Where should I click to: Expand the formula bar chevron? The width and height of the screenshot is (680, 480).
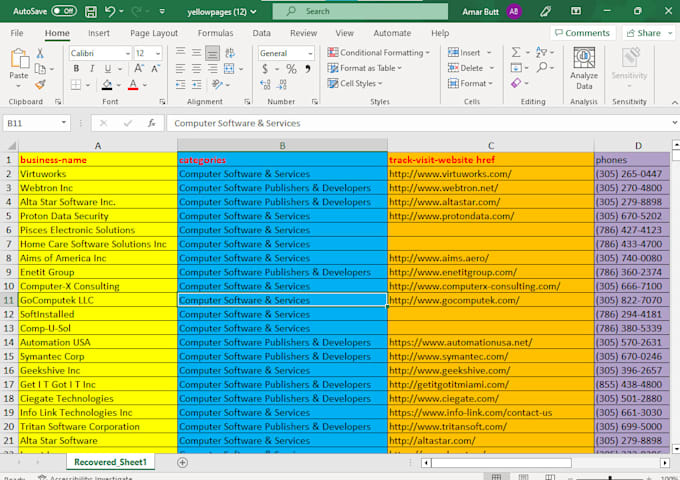pos(674,123)
